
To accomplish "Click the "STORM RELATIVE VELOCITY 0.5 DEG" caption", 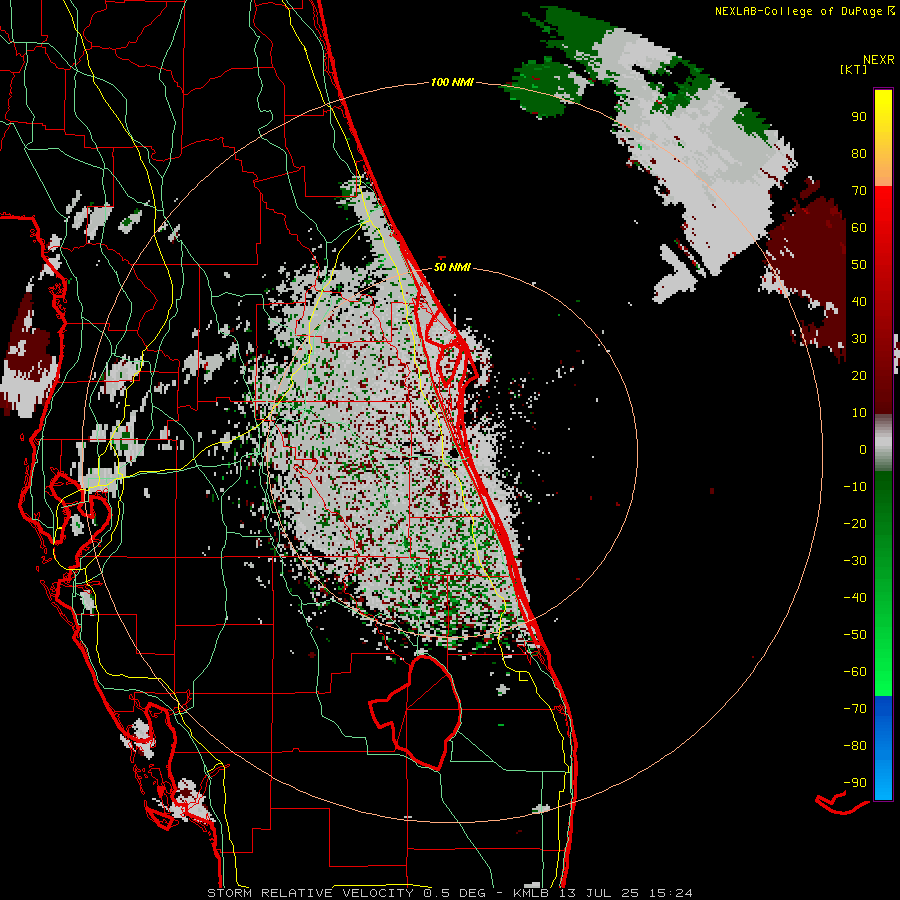I will coord(346,893).
